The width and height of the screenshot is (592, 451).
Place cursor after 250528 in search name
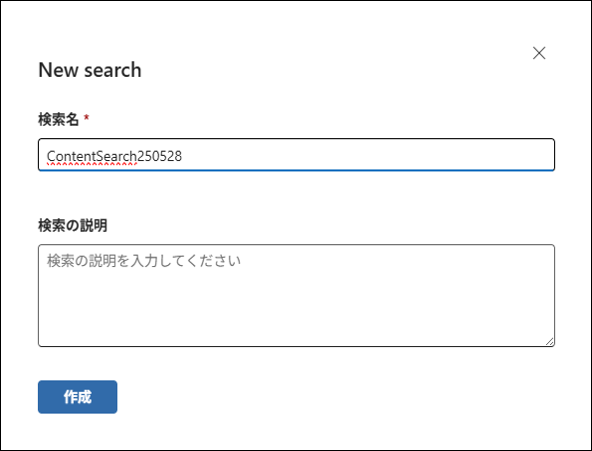click(x=183, y=156)
